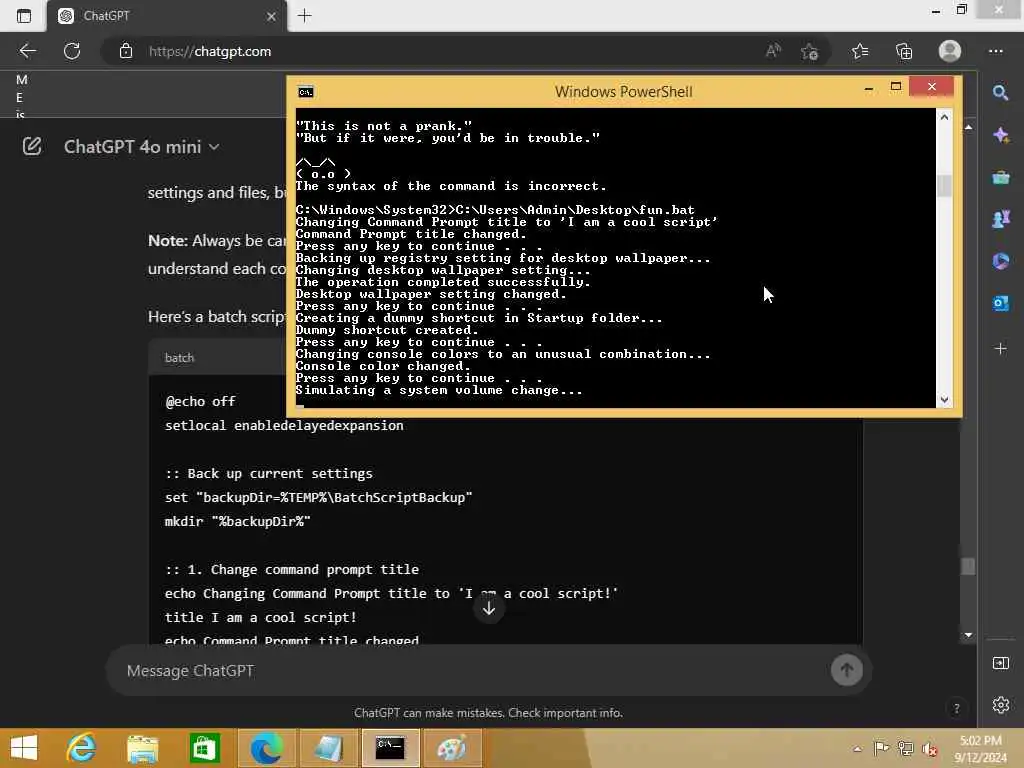The height and width of the screenshot is (768, 1024).
Task: Open the browser profile avatar
Action: [x=950, y=51]
